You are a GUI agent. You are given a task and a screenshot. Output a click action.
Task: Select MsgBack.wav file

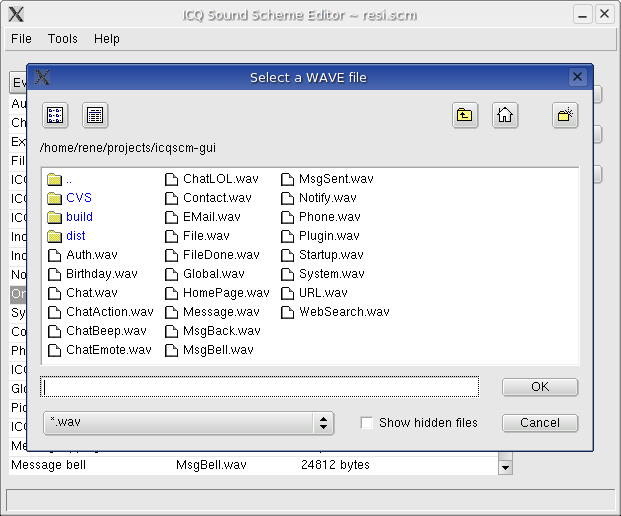pos(213,331)
